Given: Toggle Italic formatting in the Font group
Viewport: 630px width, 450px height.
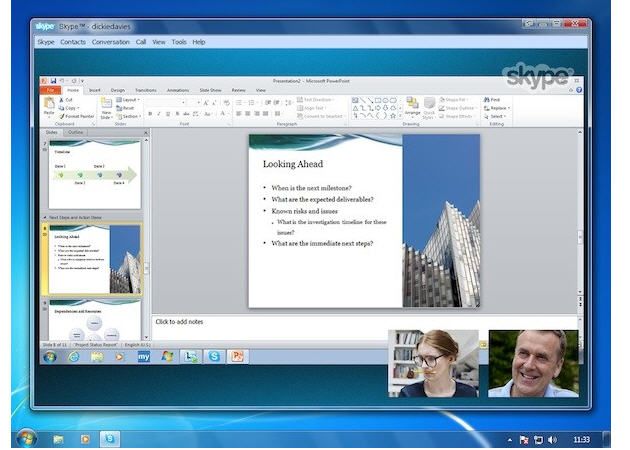Looking at the screenshot, I should point(159,114).
